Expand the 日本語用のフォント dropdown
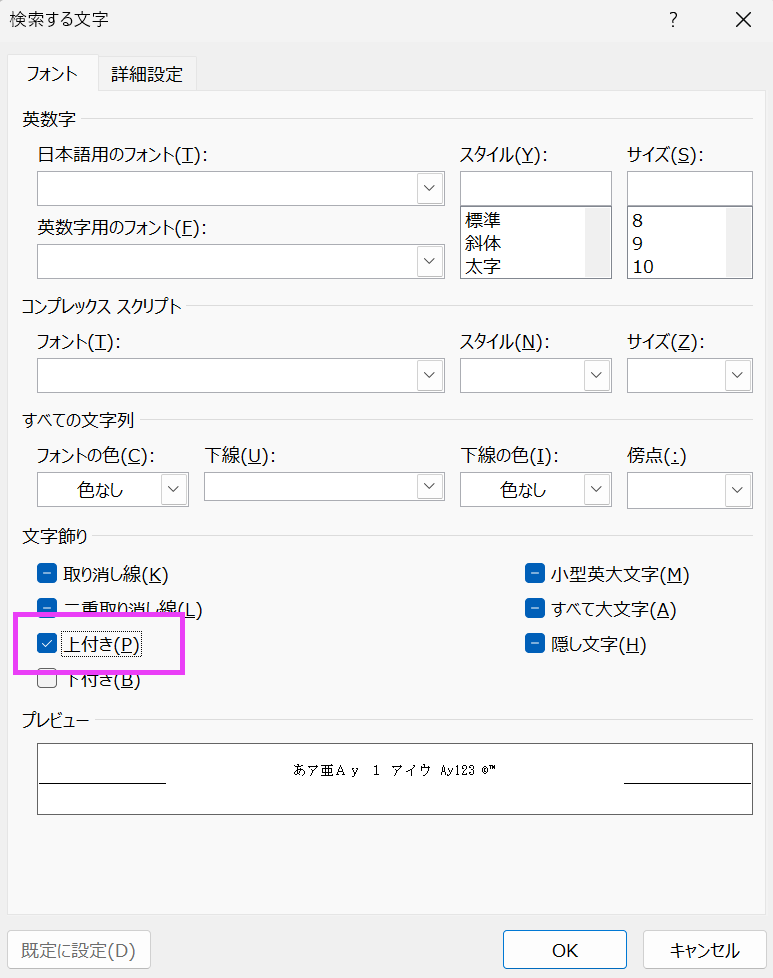 430,188
